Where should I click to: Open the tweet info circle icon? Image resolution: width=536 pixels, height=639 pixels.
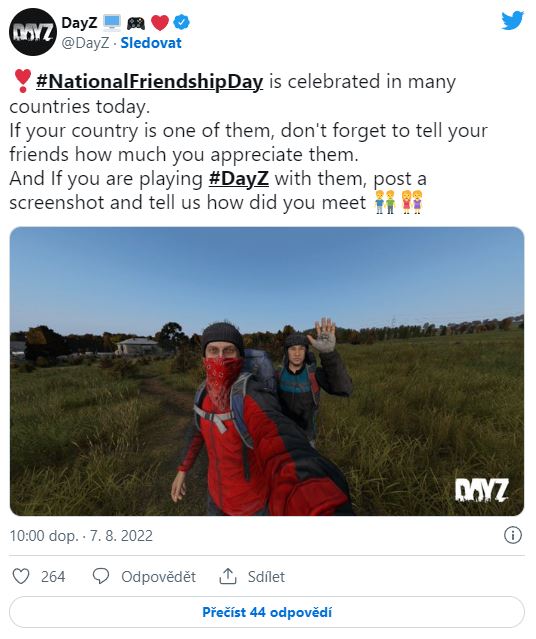coord(513,535)
